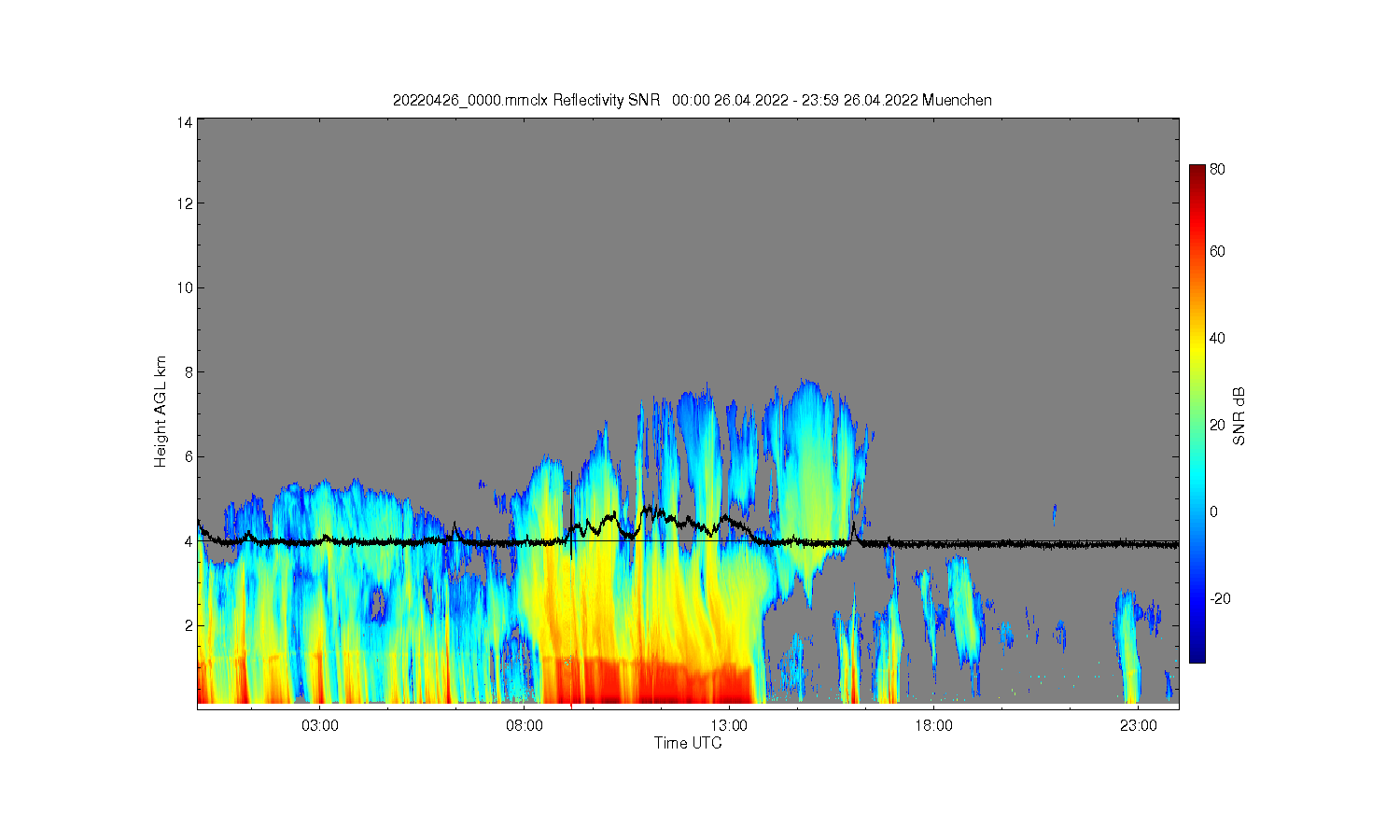Image resolution: width=1400 pixels, height=840 pixels.
Task: Click the '23:00' time tick label
Action: tap(1138, 726)
